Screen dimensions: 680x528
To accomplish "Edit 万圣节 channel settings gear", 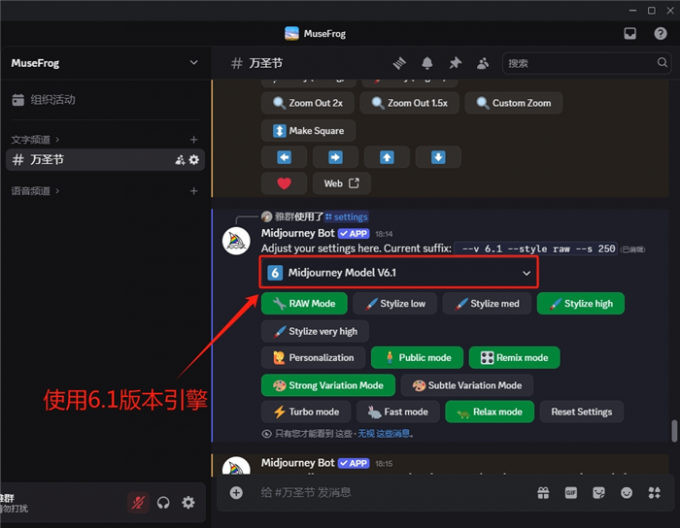I will tap(194, 160).
